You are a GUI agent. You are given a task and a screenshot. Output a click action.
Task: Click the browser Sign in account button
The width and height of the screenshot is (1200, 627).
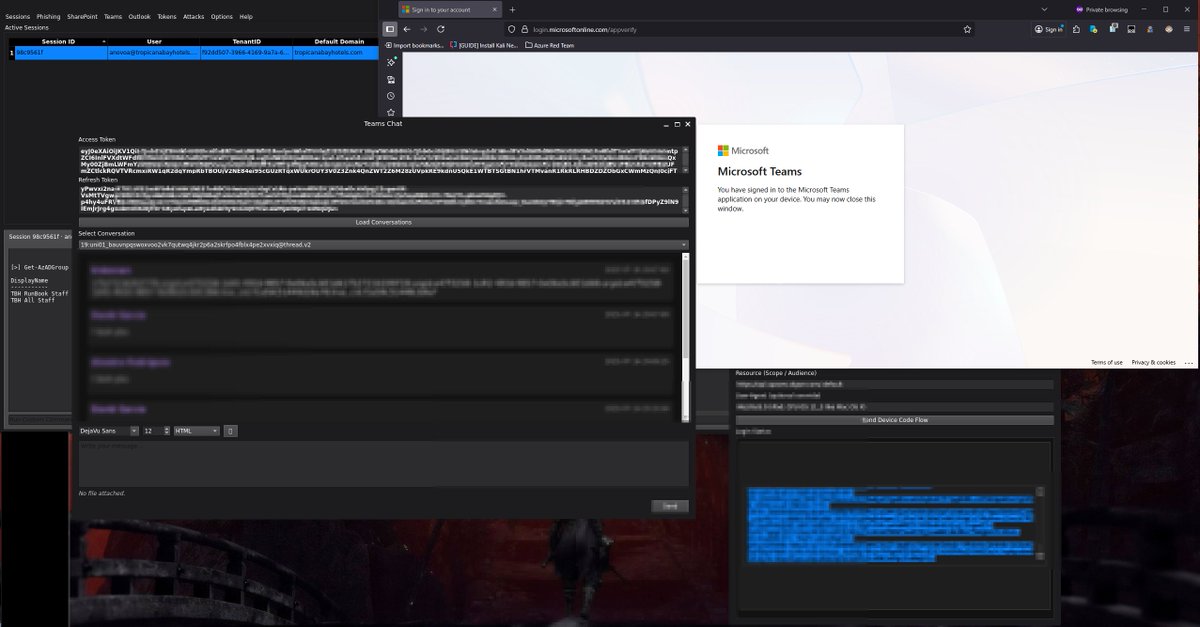coord(1049,30)
